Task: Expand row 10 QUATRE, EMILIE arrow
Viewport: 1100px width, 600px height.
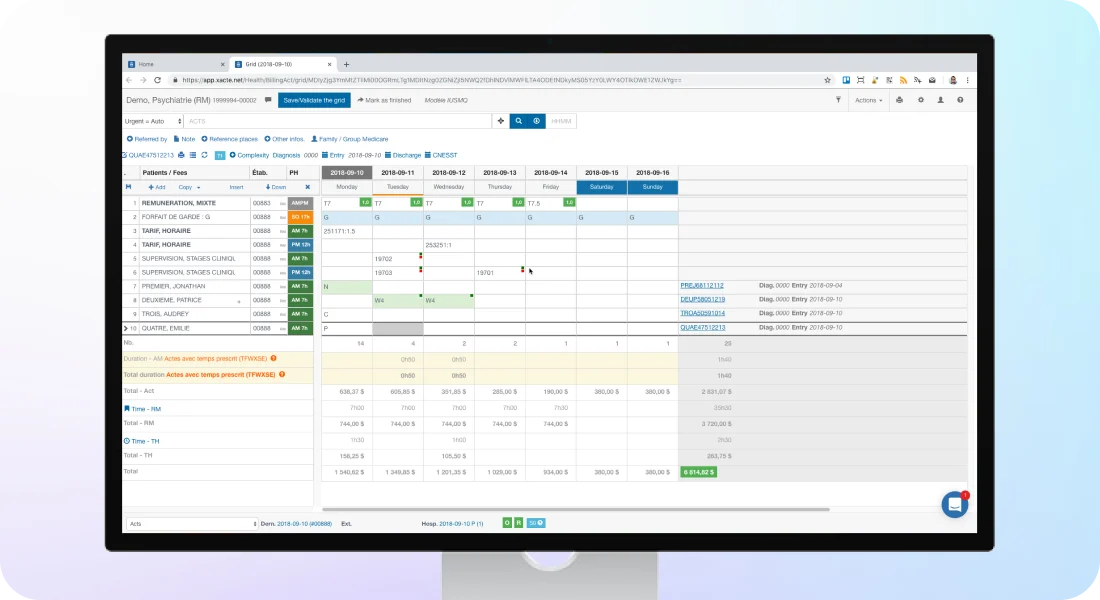Action: tap(126, 328)
